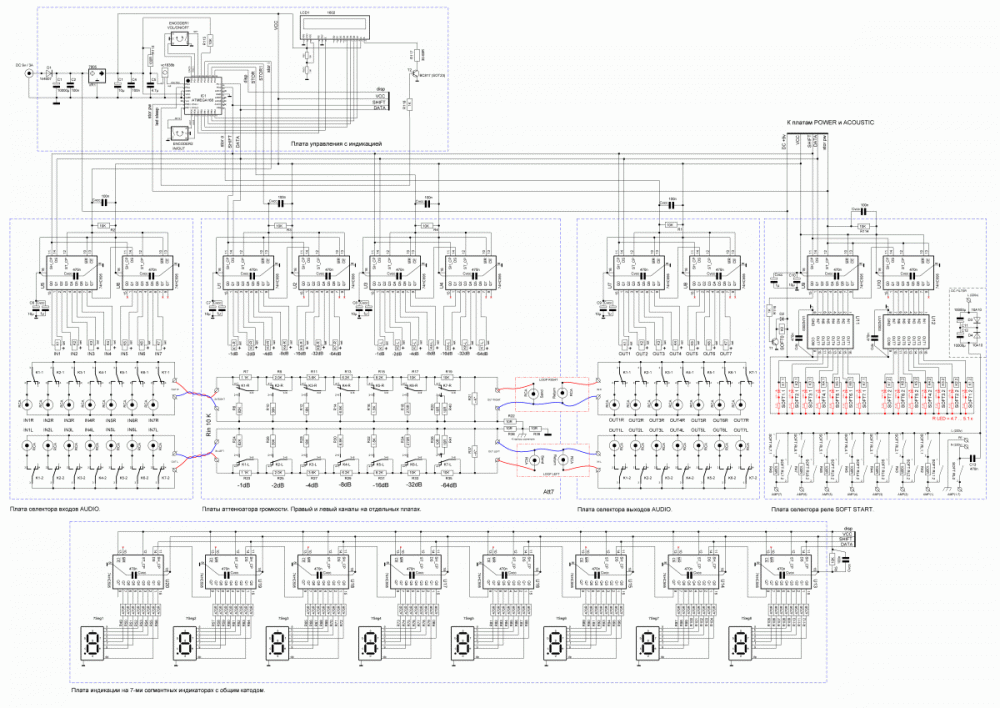
Task: Select the 'К платам POWER и ACOUSTIC' text
Action: click(x=830, y=122)
